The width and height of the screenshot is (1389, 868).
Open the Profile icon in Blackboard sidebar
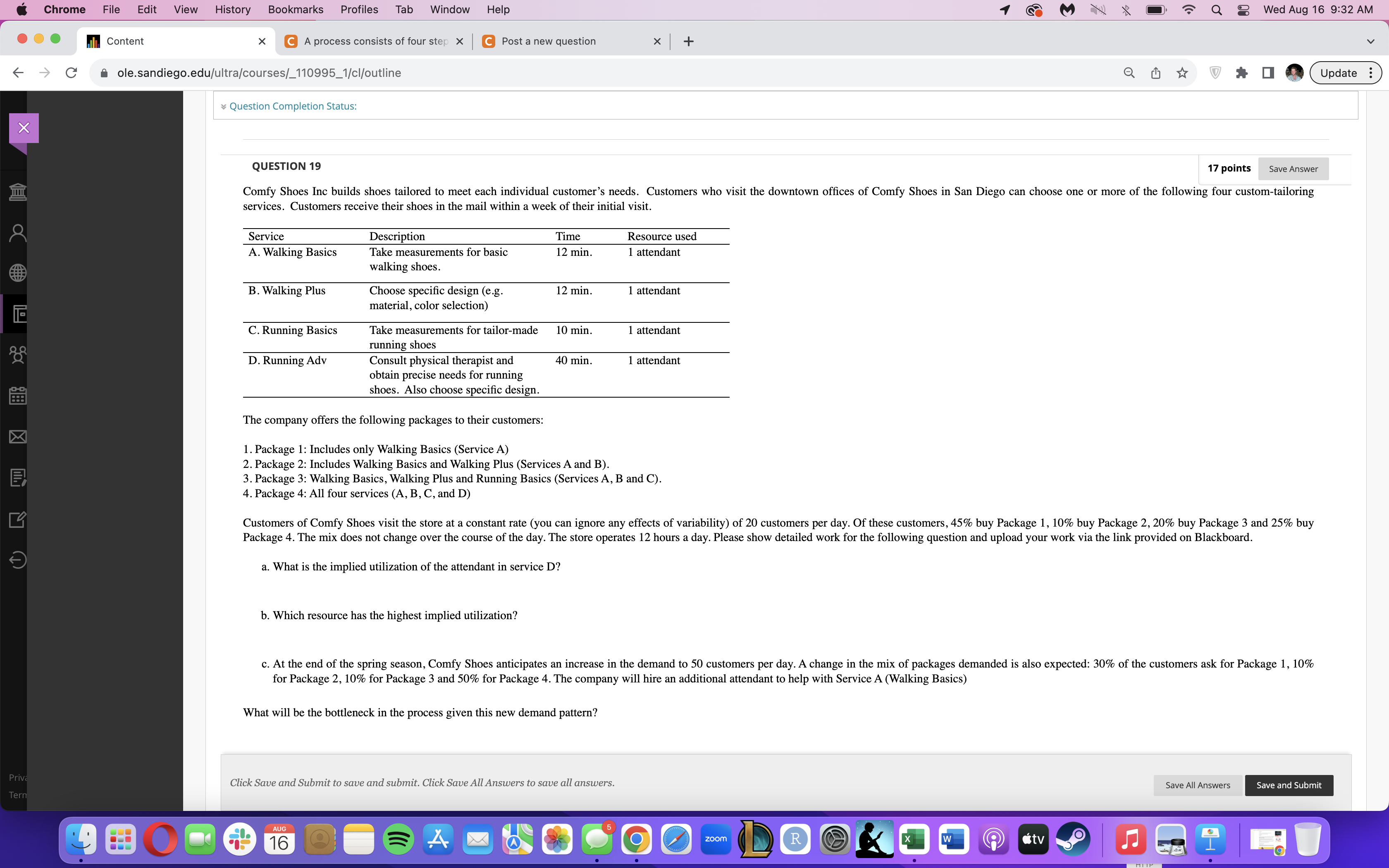coord(18,232)
